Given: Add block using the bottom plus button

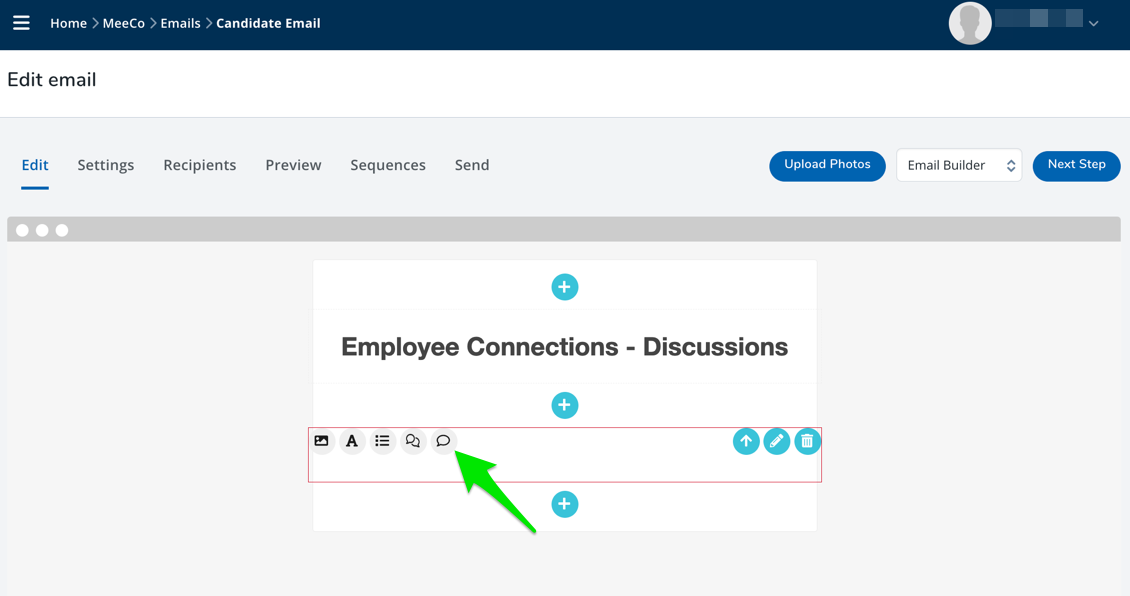Looking at the screenshot, I should [565, 504].
